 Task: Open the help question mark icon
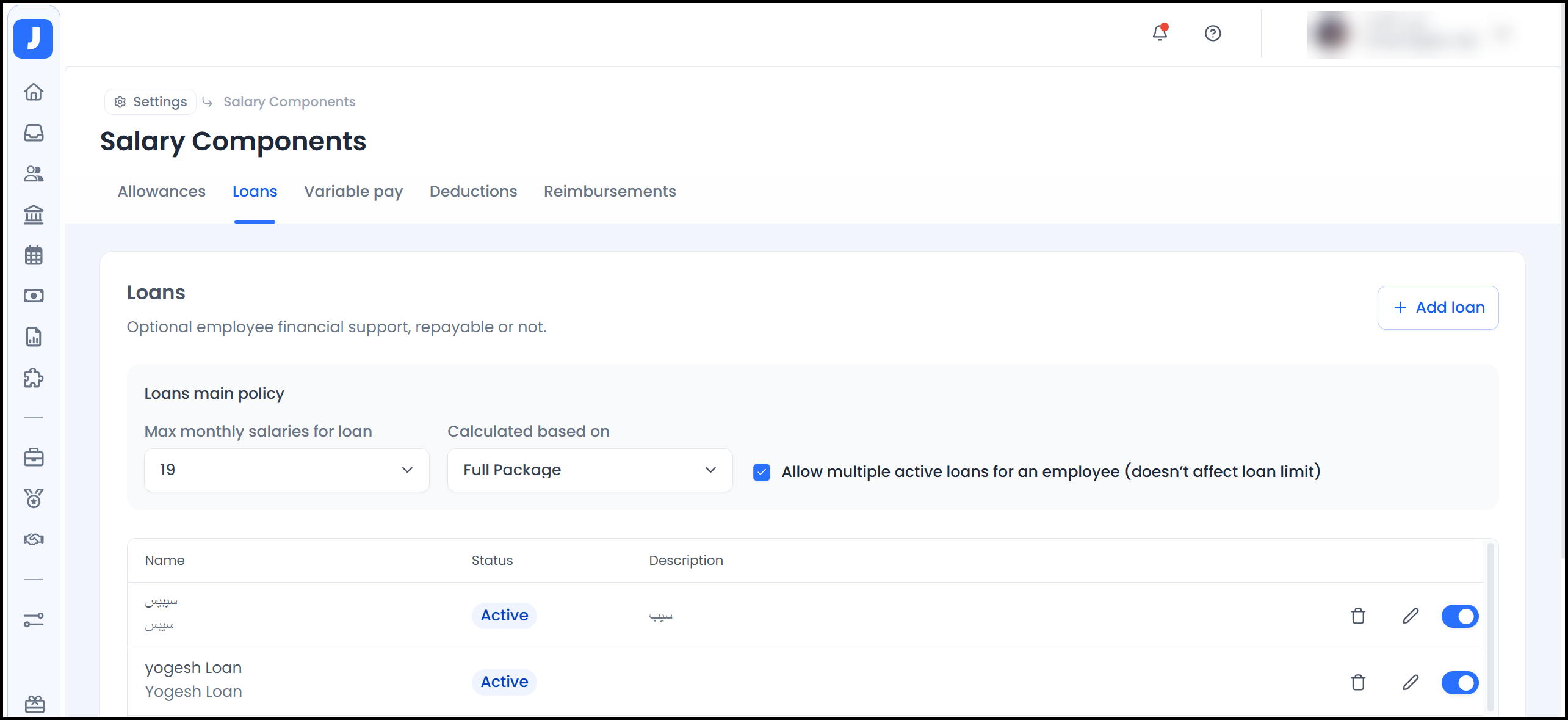[x=1212, y=33]
